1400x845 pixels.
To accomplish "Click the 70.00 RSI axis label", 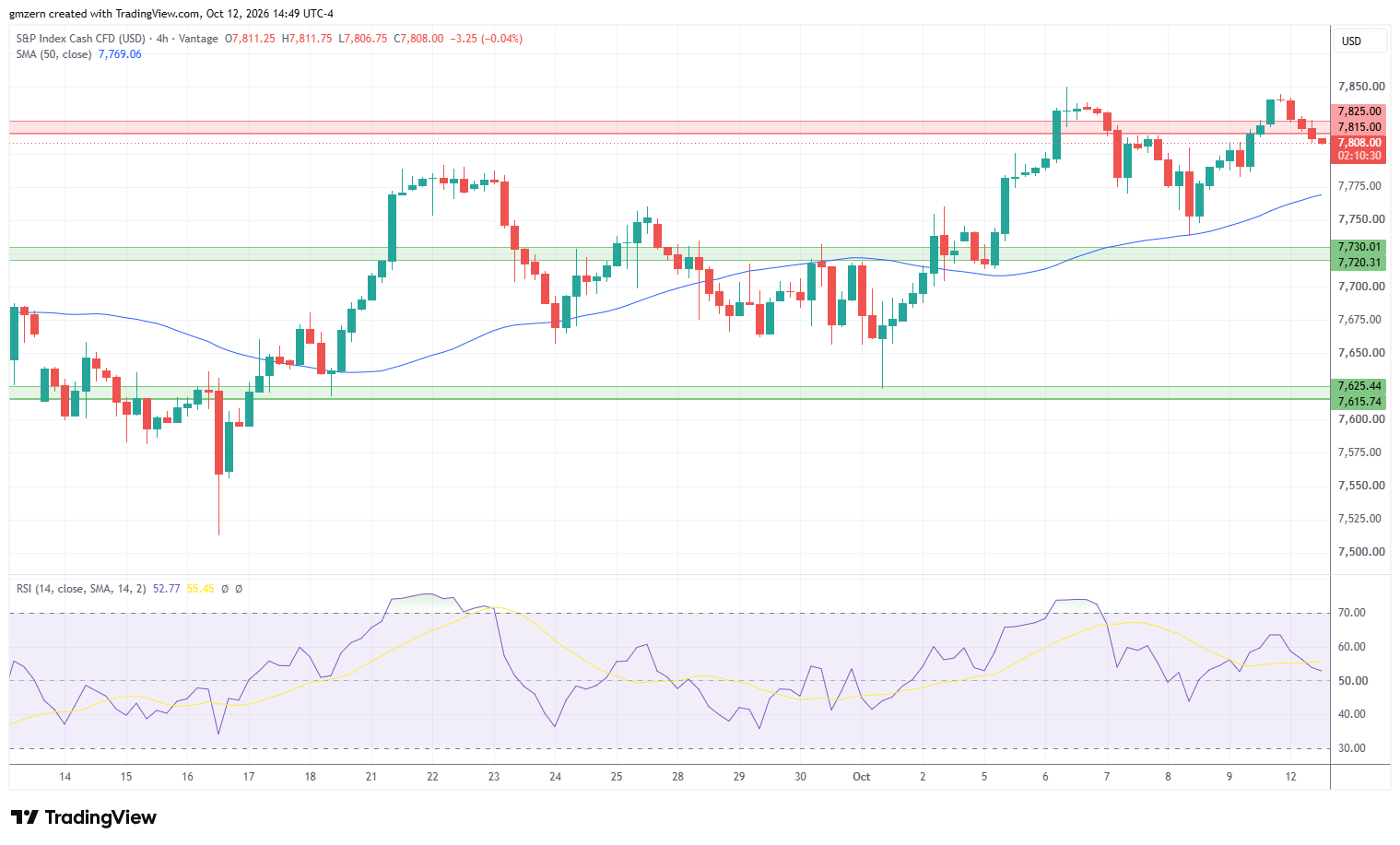I will (x=1351, y=613).
